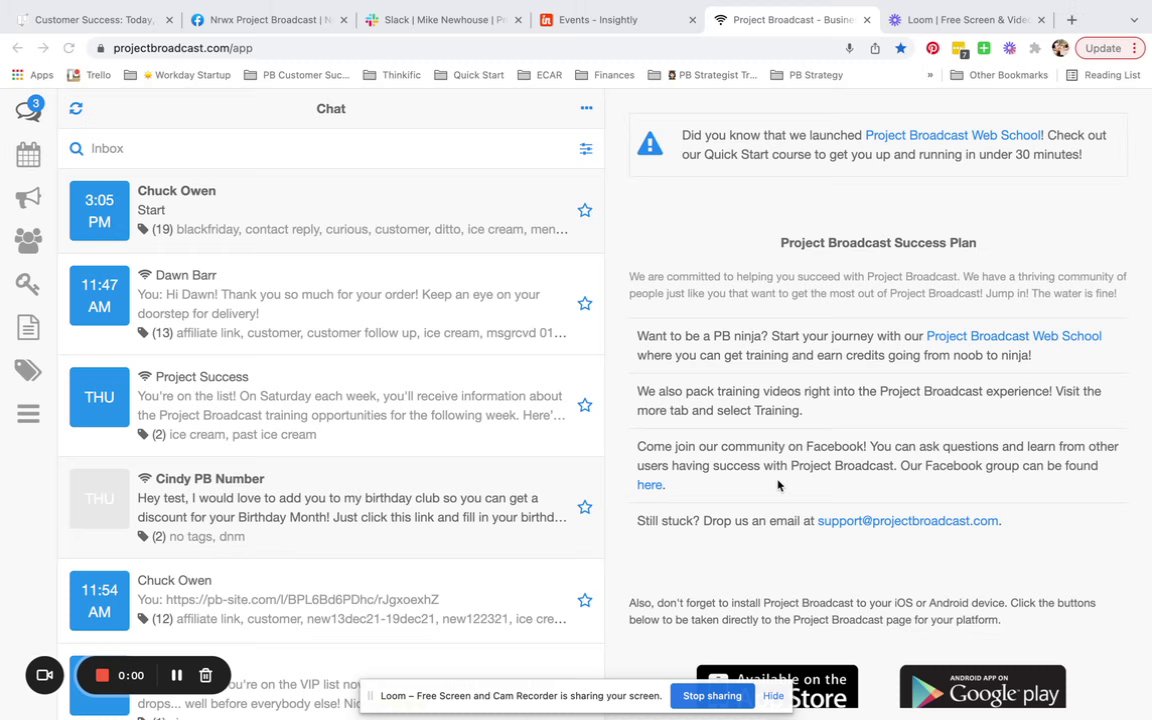1152x720 pixels.
Task: Switch to the Slack Mike Newhouse tab
Action: click(443, 20)
